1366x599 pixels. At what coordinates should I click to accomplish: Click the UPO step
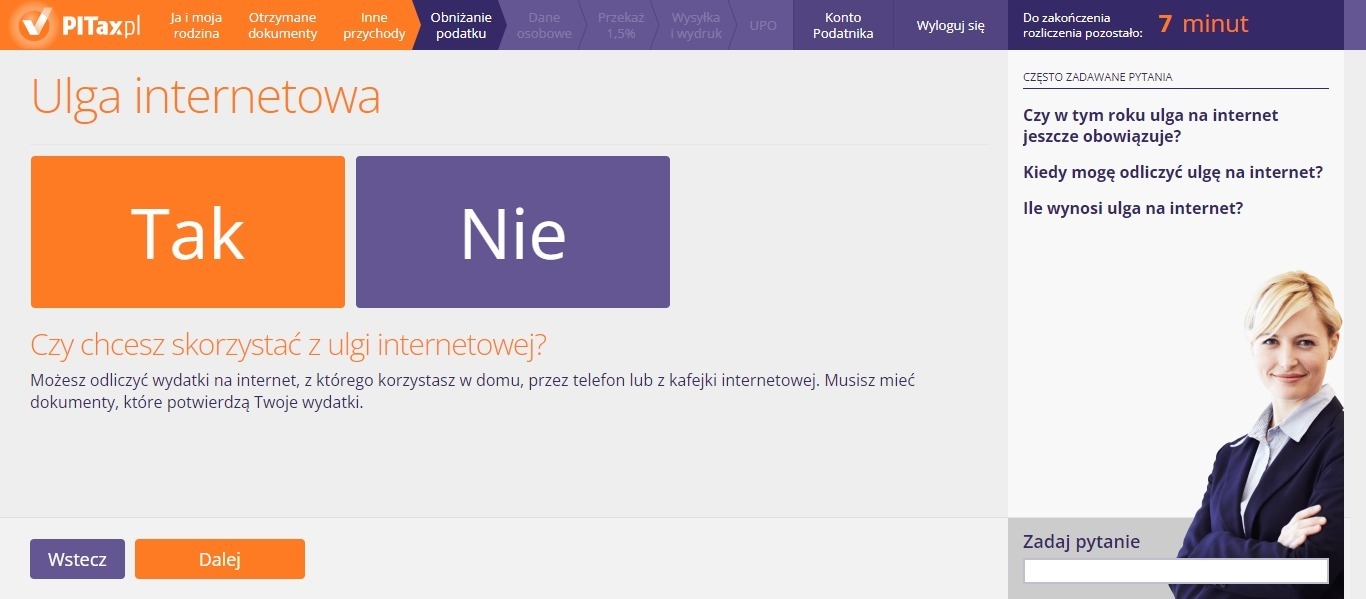click(763, 25)
